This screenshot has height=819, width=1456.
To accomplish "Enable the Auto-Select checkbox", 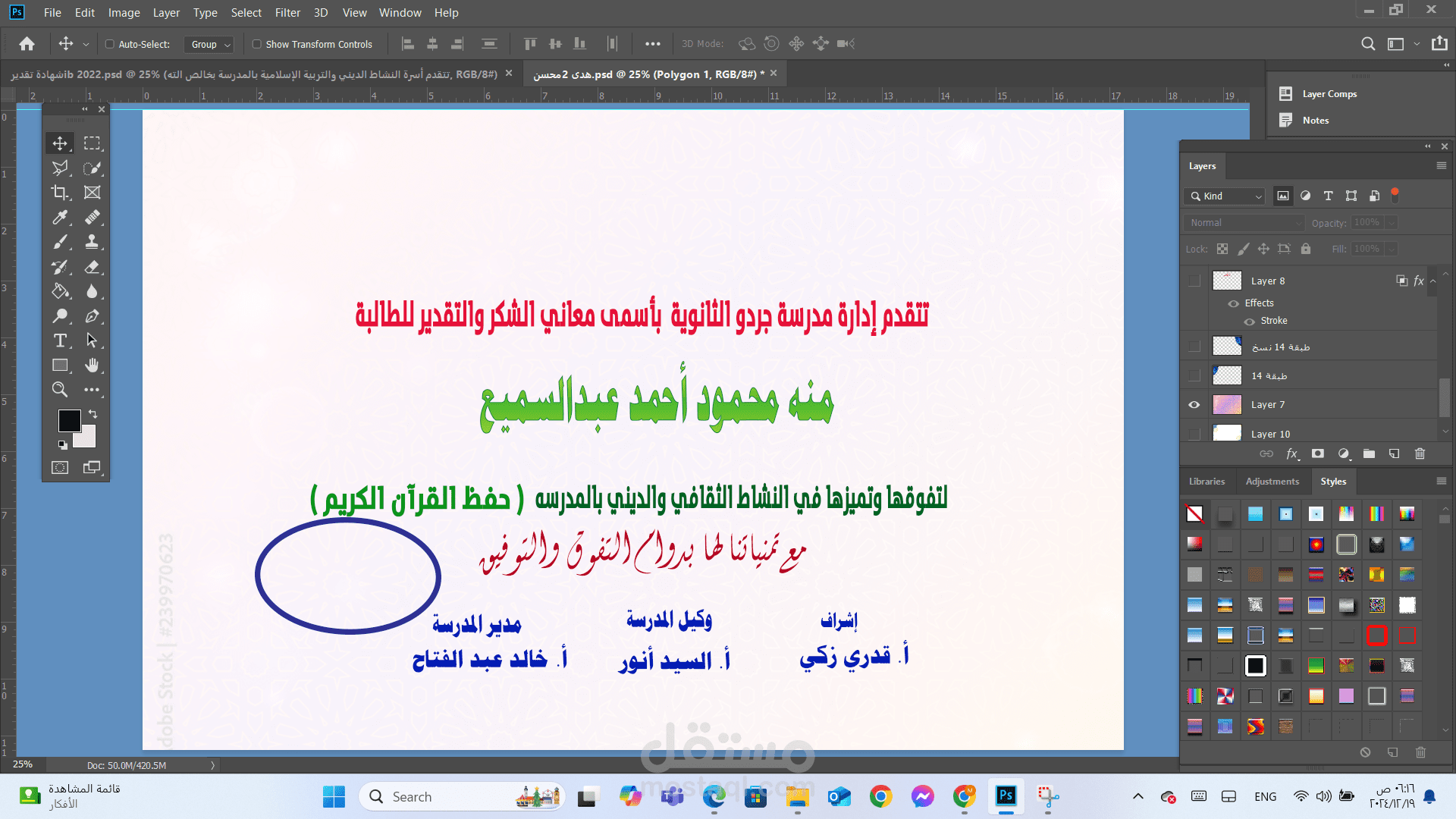I will (110, 44).
